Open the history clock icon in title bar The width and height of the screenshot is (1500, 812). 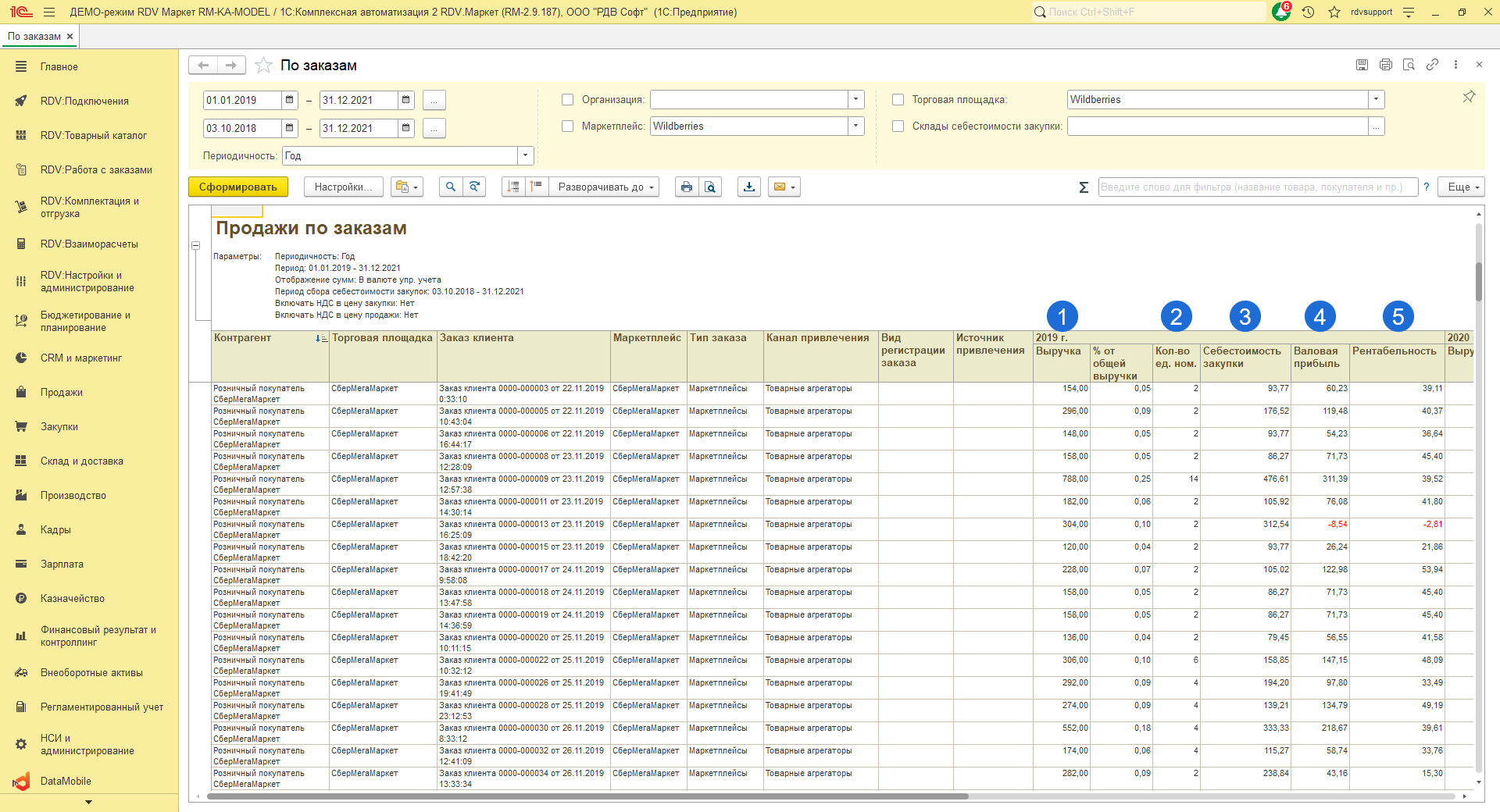point(1308,12)
